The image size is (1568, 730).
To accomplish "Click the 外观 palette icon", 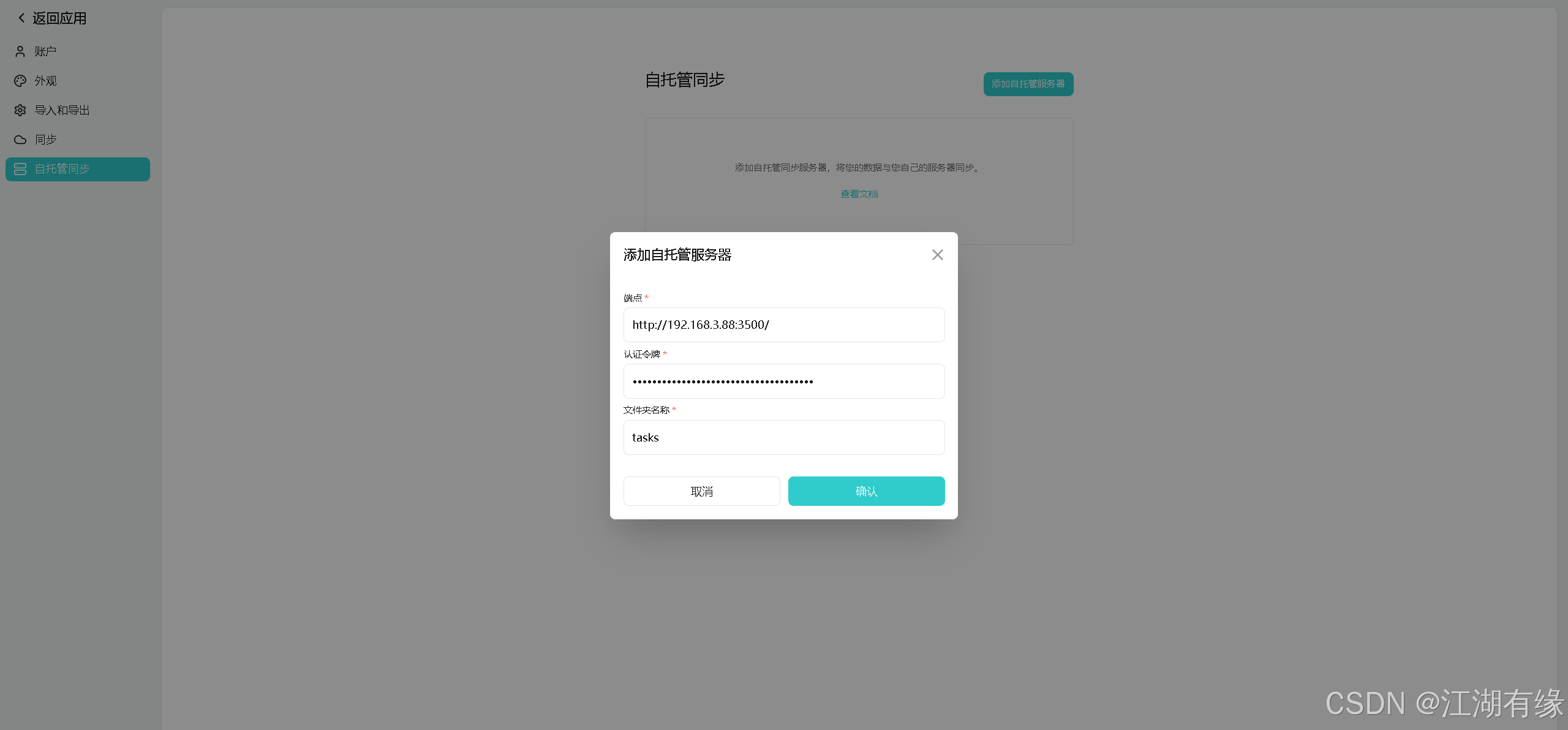I will (19, 80).
